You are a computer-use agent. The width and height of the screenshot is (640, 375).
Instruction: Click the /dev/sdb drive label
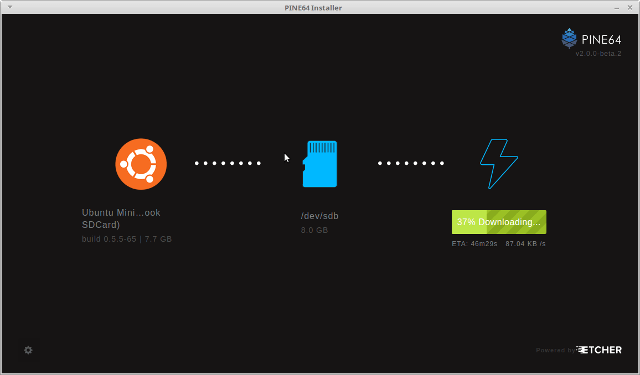tap(320, 216)
